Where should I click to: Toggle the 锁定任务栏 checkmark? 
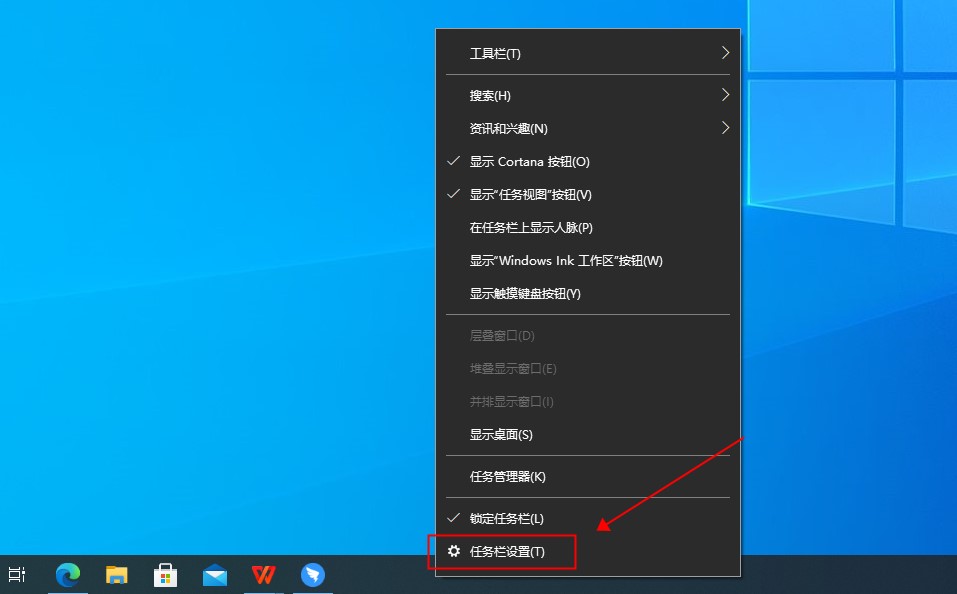(507, 519)
